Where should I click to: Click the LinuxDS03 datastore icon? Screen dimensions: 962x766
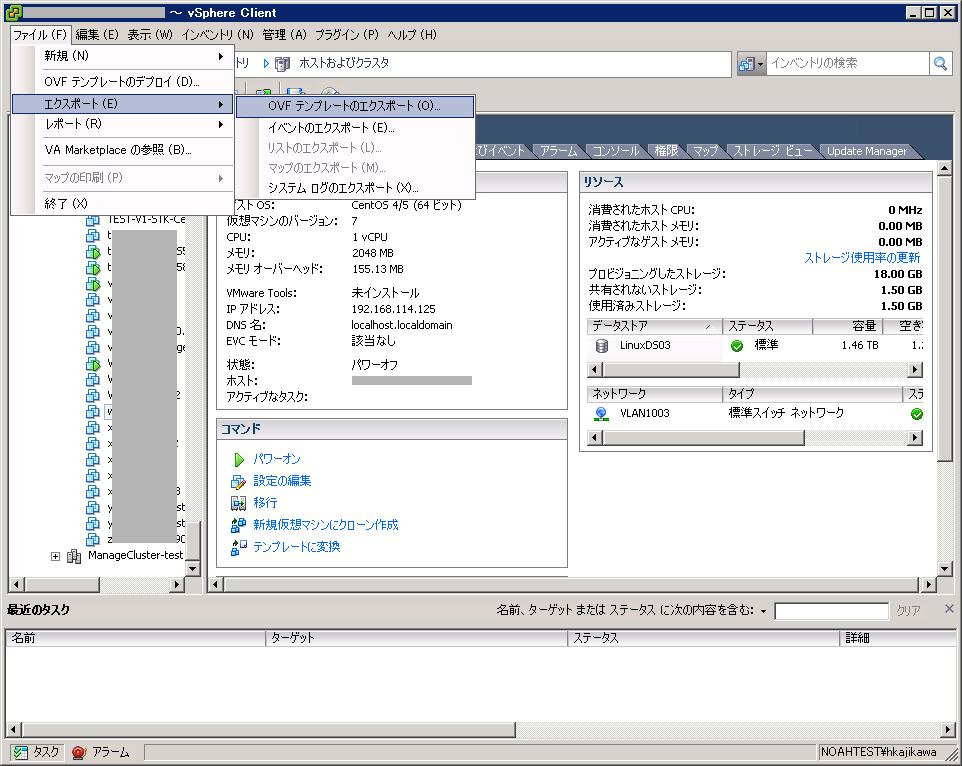[602, 346]
